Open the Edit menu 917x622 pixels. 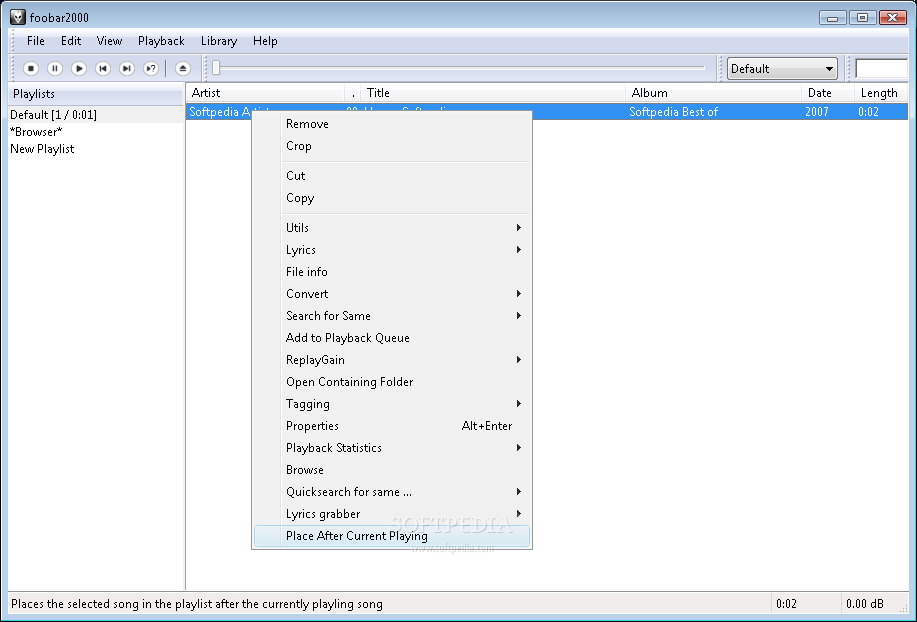(71, 41)
